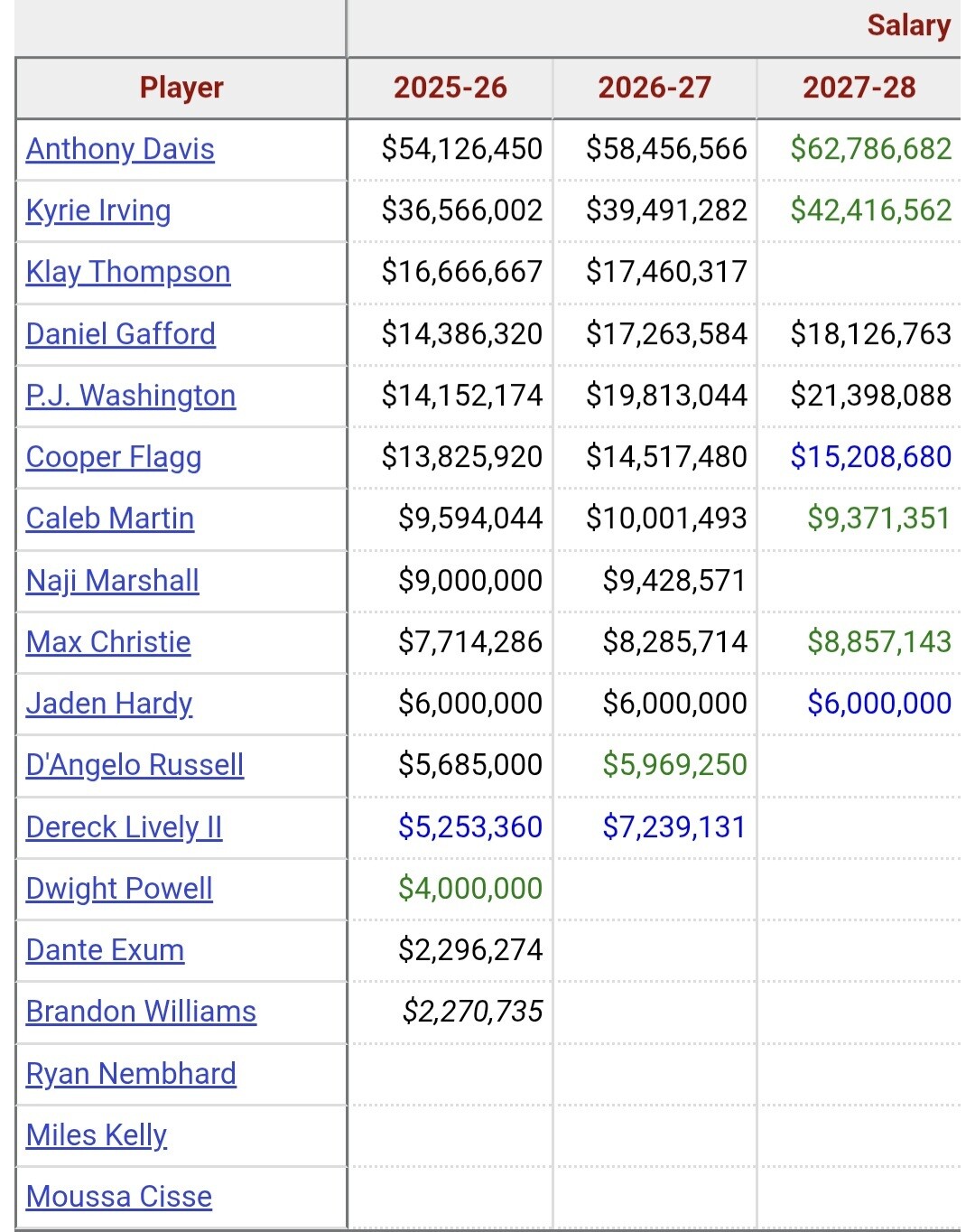
Task: Go to Ryan Nembhard's page
Action: pos(131,1074)
